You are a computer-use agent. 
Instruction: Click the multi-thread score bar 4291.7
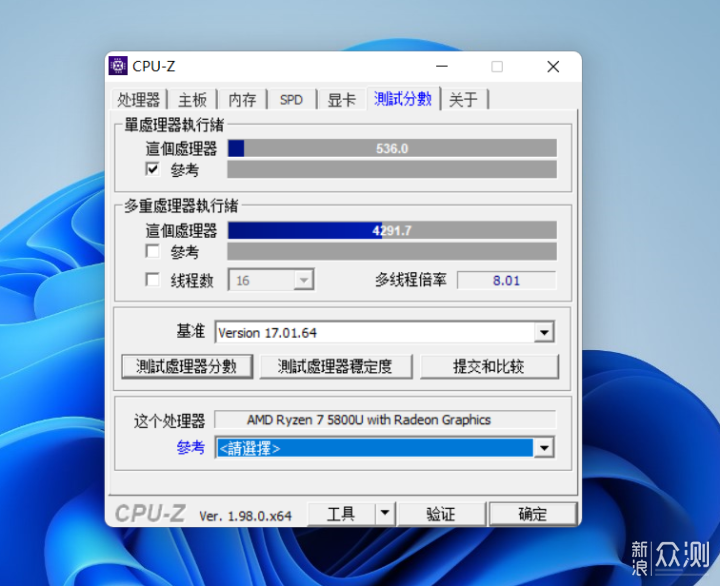[x=392, y=230]
